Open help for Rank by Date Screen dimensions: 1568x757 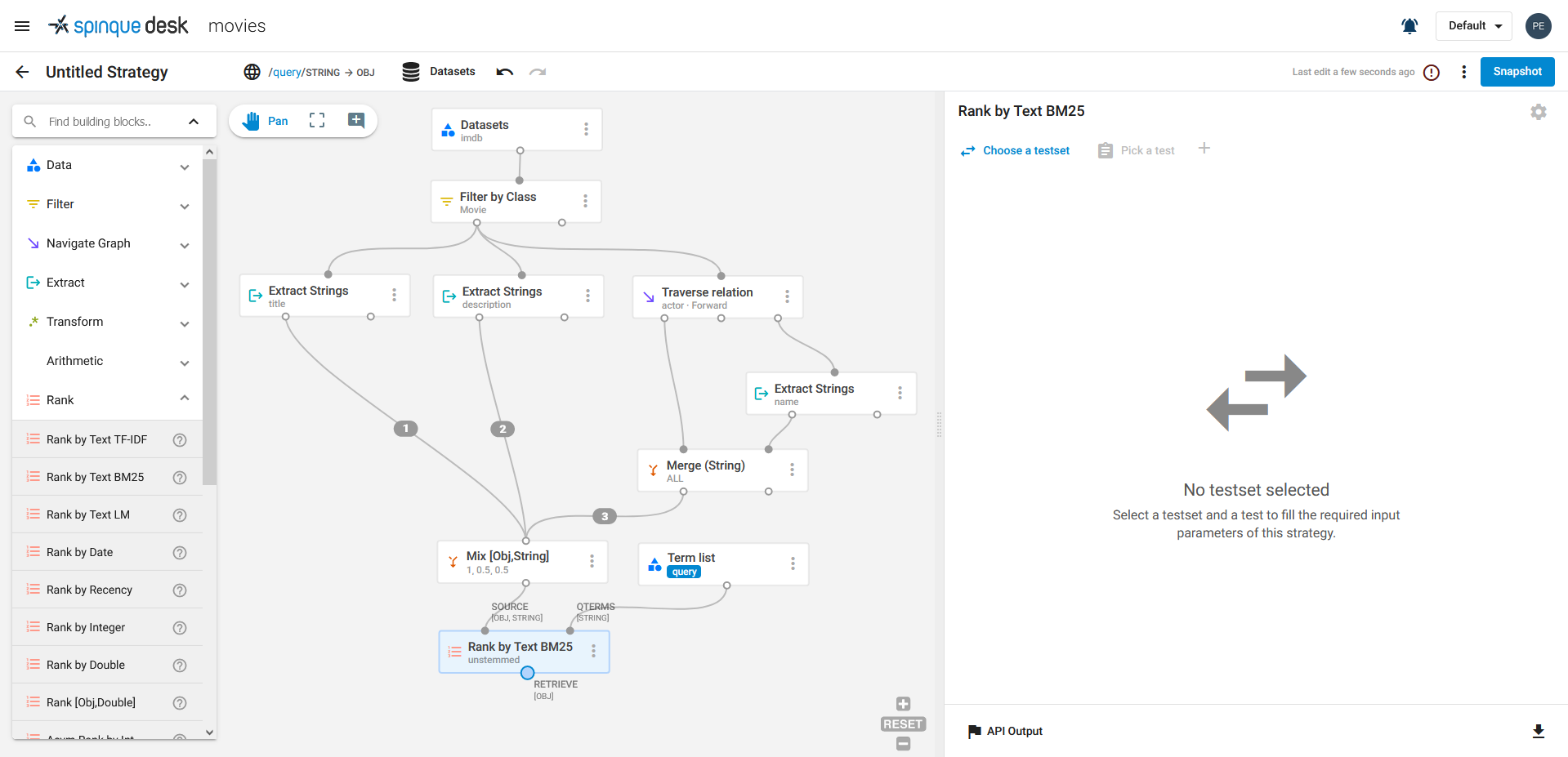pyautogui.click(x=180, y=553)
